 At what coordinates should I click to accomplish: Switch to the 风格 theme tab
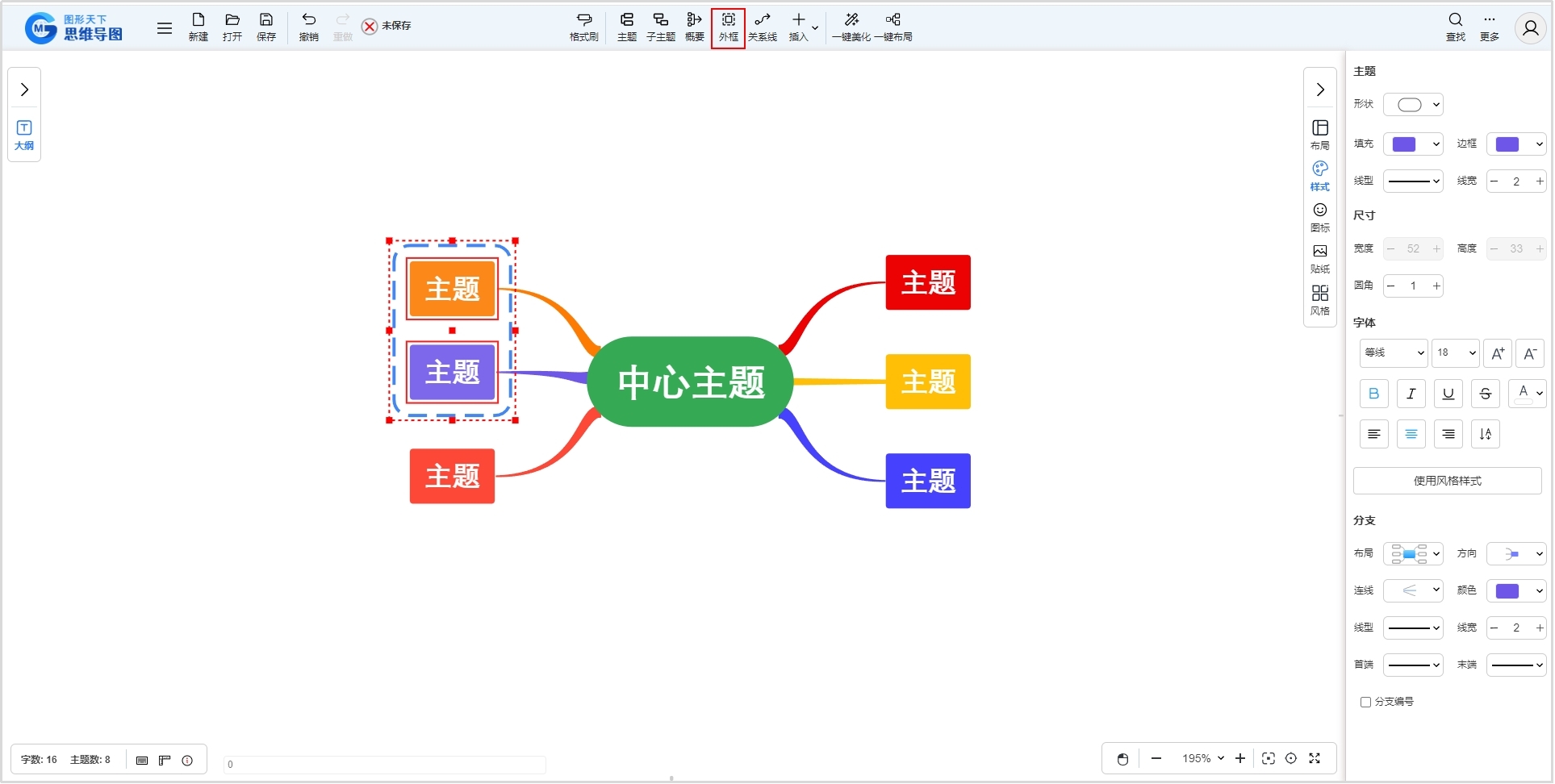[1320, 301]
